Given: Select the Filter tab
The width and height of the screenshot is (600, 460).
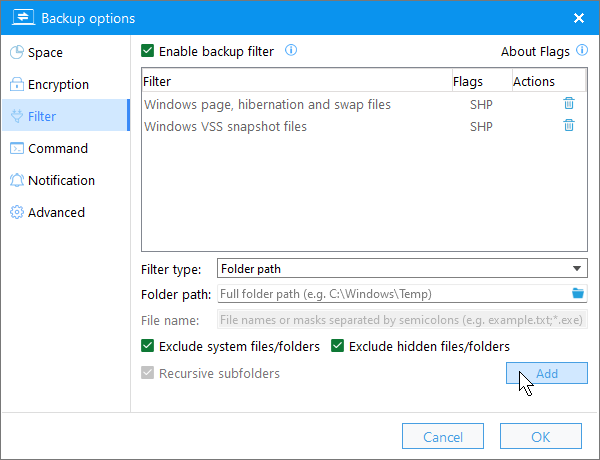Looking at the screenshot, I should click(x=66, y=115).
